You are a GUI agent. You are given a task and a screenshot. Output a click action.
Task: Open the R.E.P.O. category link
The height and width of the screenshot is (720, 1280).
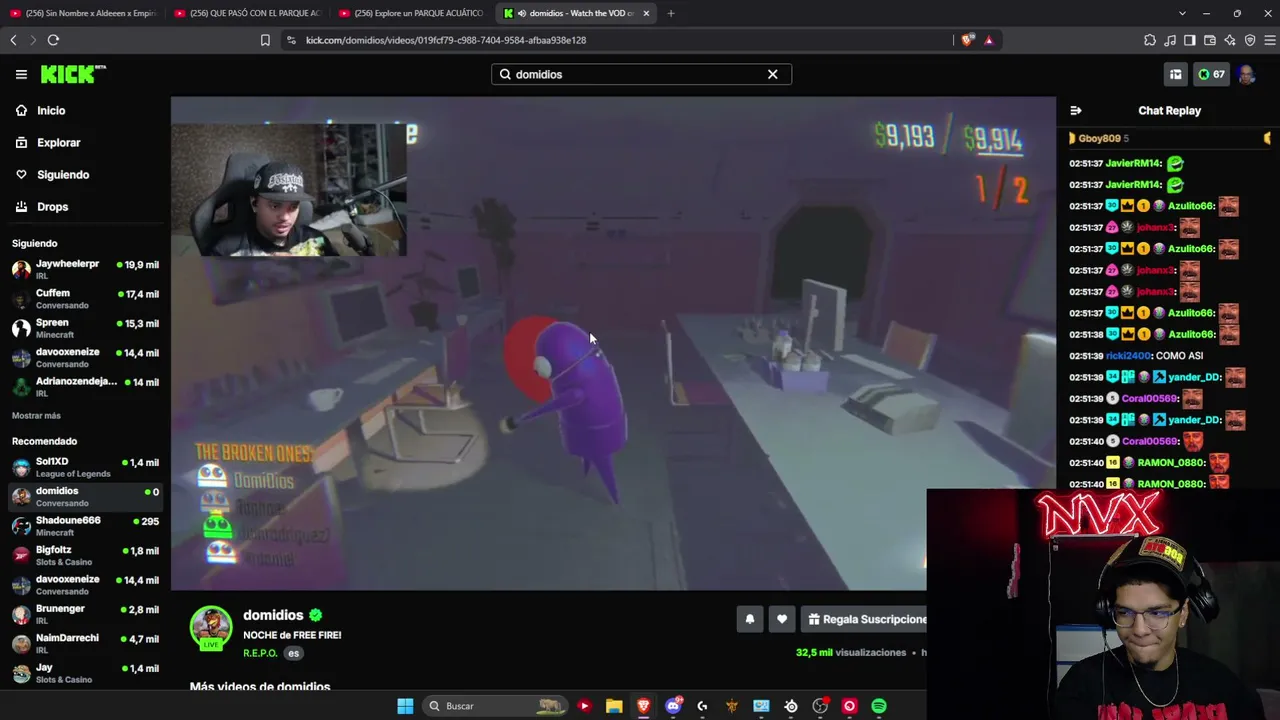260,653
